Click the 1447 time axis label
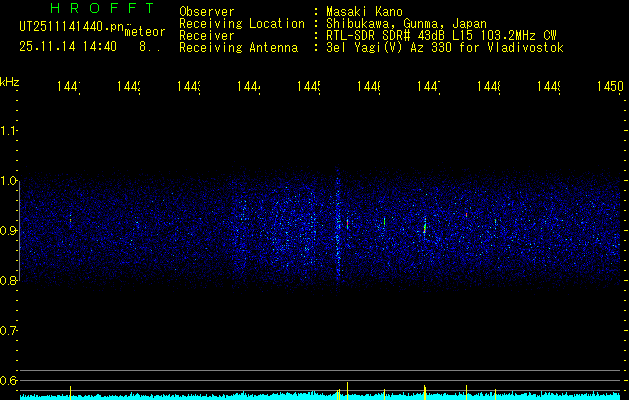Screen dimensions: 629x400 (x=428, y=87)
